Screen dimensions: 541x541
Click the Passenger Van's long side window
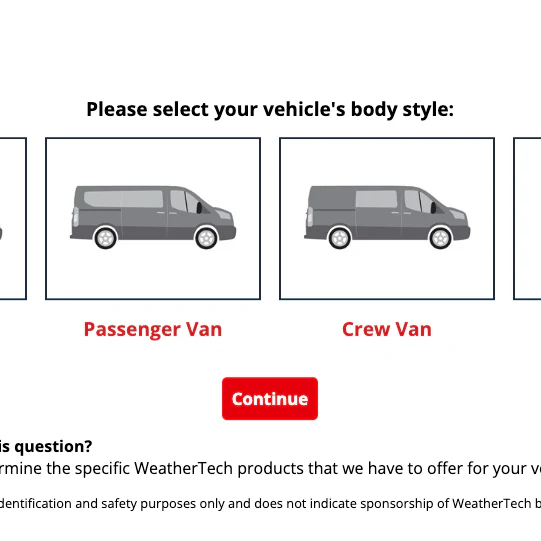pyautogui.click(x=124, y=199)
